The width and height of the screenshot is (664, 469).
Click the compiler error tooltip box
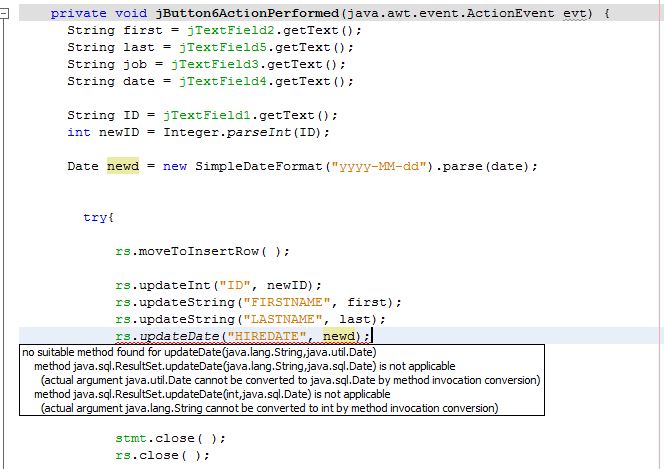282,380
